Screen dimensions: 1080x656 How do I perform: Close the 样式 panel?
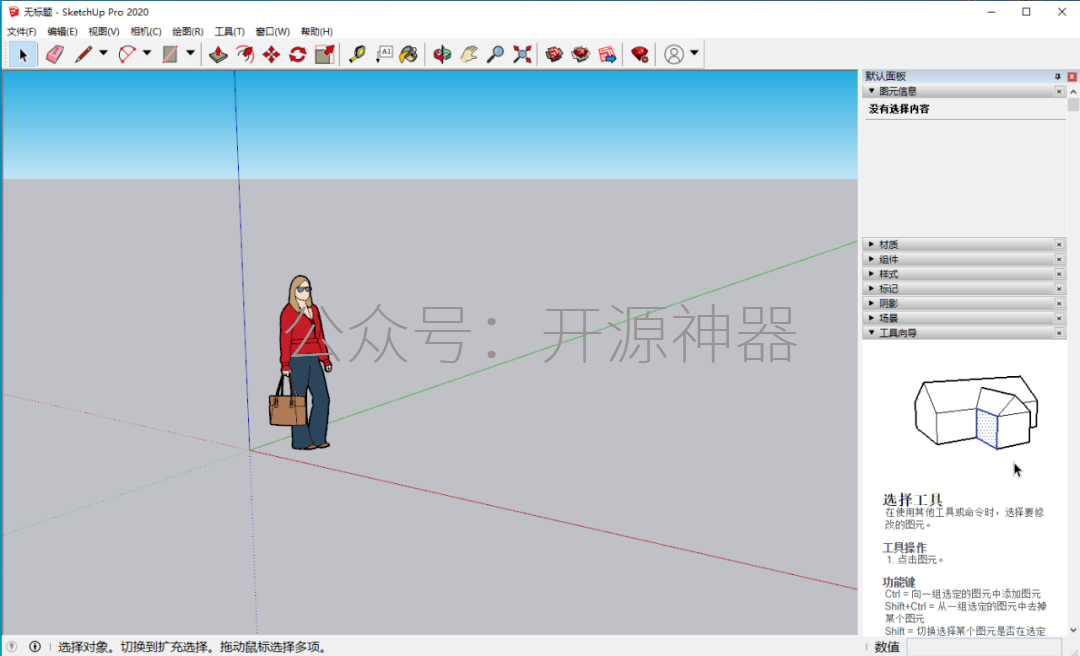(x=1059, y=274)
